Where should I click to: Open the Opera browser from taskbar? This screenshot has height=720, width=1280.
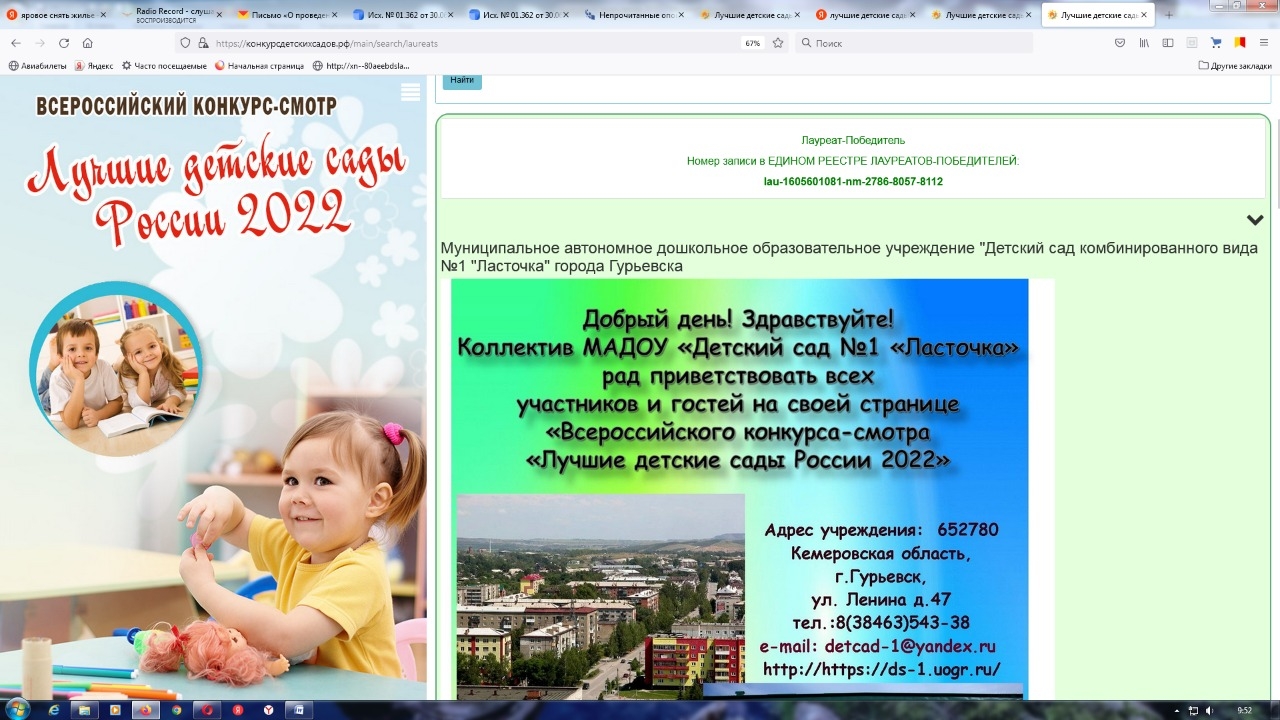(208, 709)
